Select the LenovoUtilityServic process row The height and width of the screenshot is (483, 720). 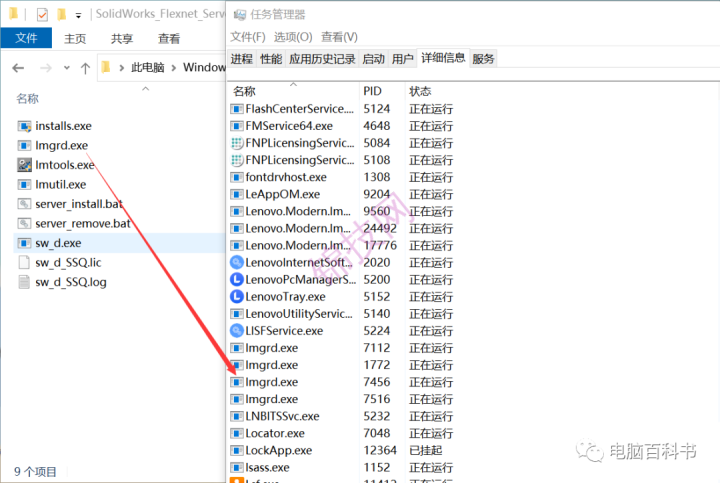tap(342, 314)
